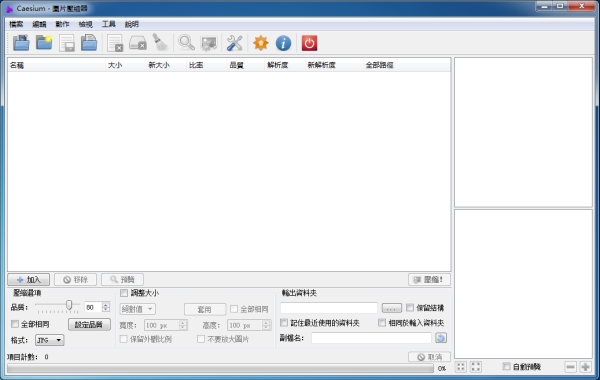
Task: Click the Save list toolbar icon
Action: [67, 43]
